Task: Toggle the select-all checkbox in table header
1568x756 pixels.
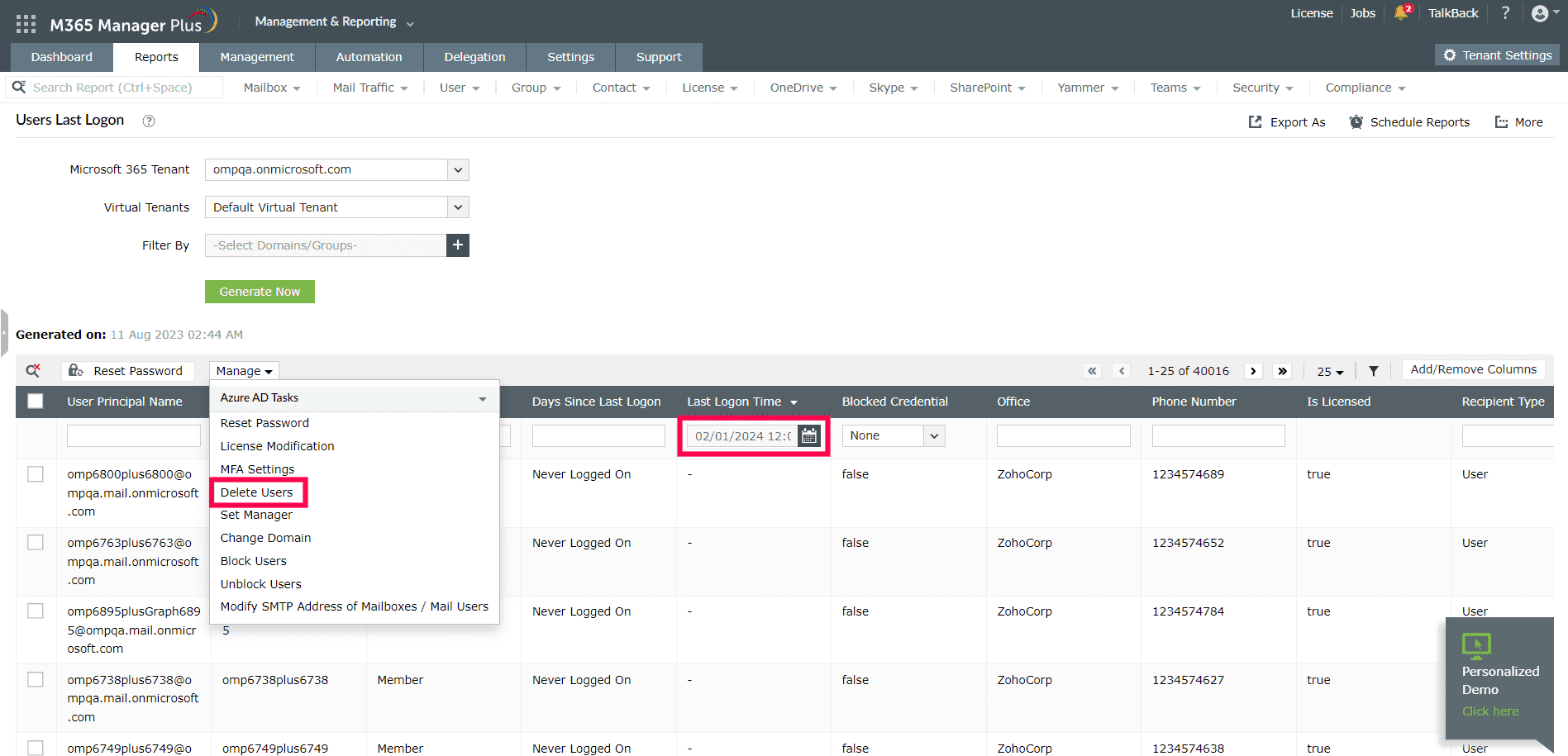Action: pos(36,402)
